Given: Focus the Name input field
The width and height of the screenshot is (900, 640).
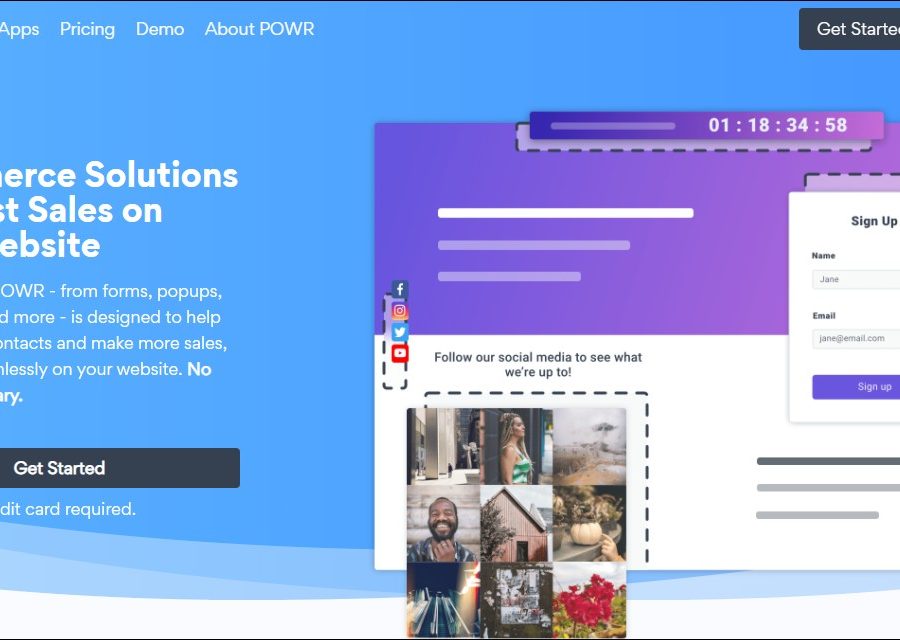Looking at the screenshot, I should [x=858, y=279].
